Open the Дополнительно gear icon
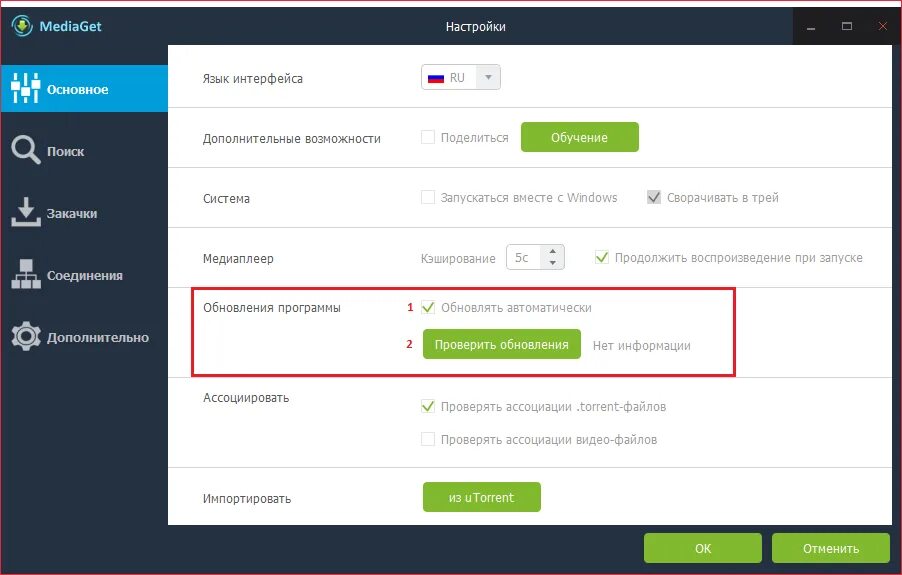 tap(25, 336)
